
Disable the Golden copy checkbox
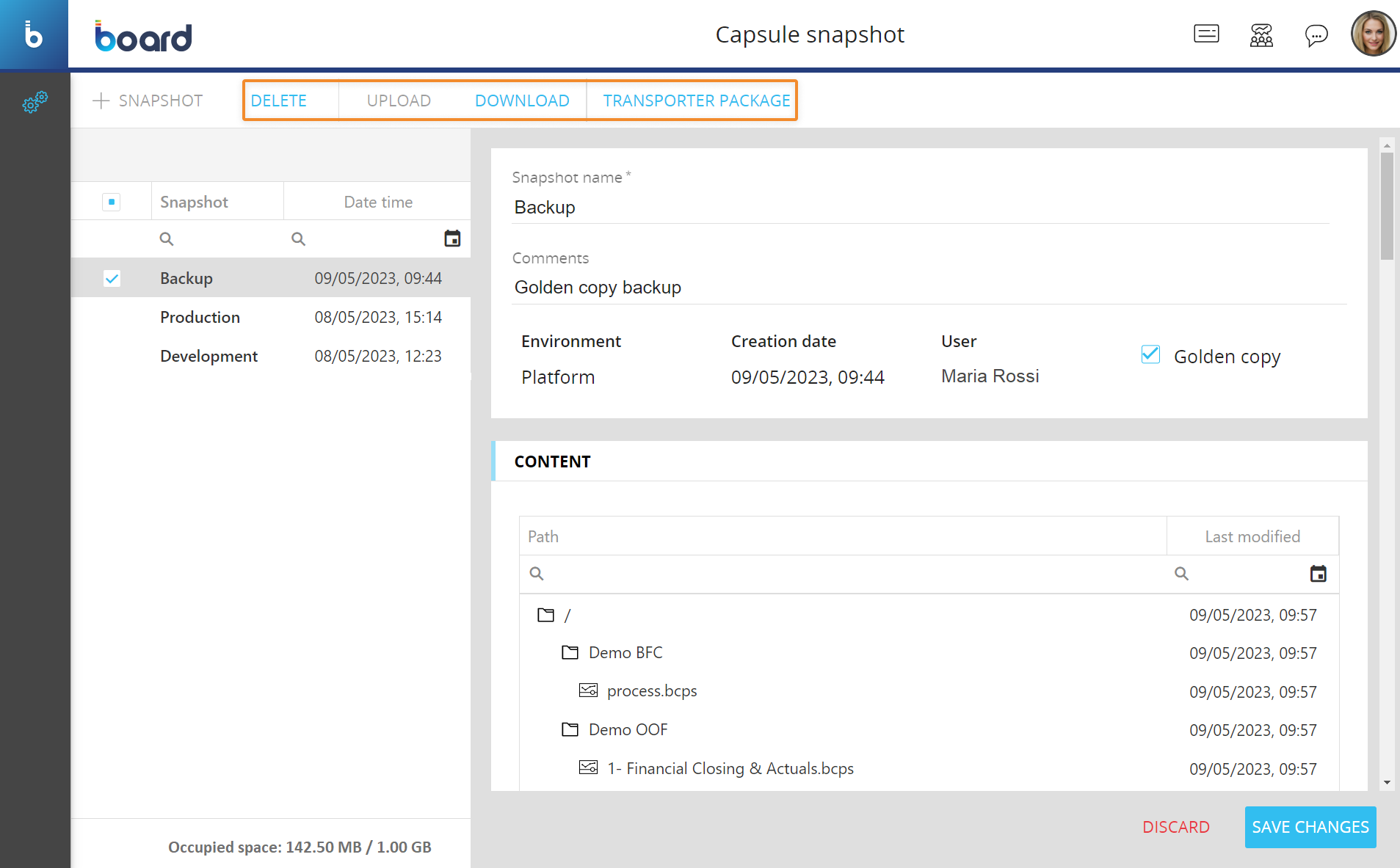(x=1150, y=355)
